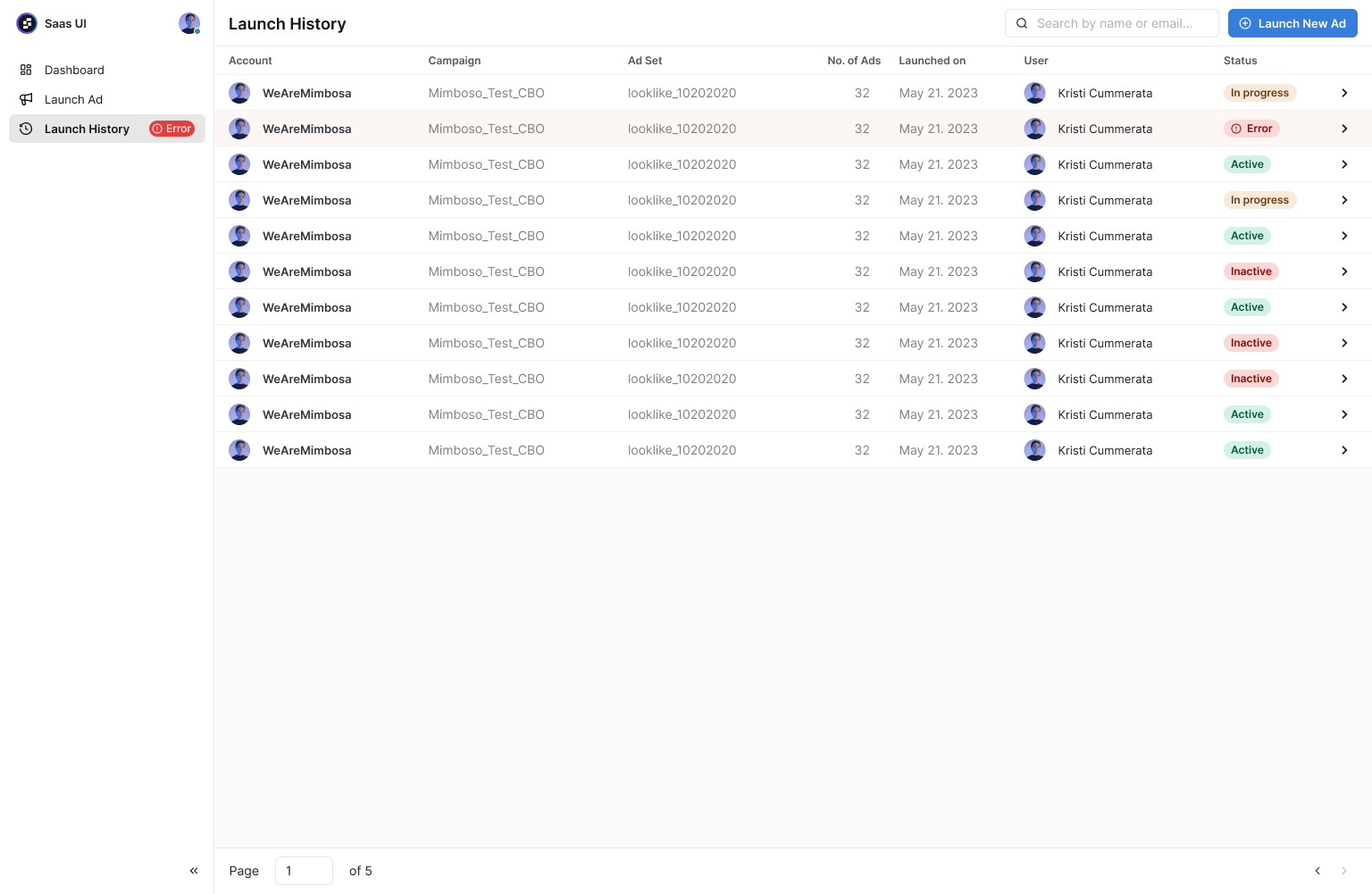Expand the first row with In progress status
Viewport: 1372px width, 894px height.
tap(1344, 93)
